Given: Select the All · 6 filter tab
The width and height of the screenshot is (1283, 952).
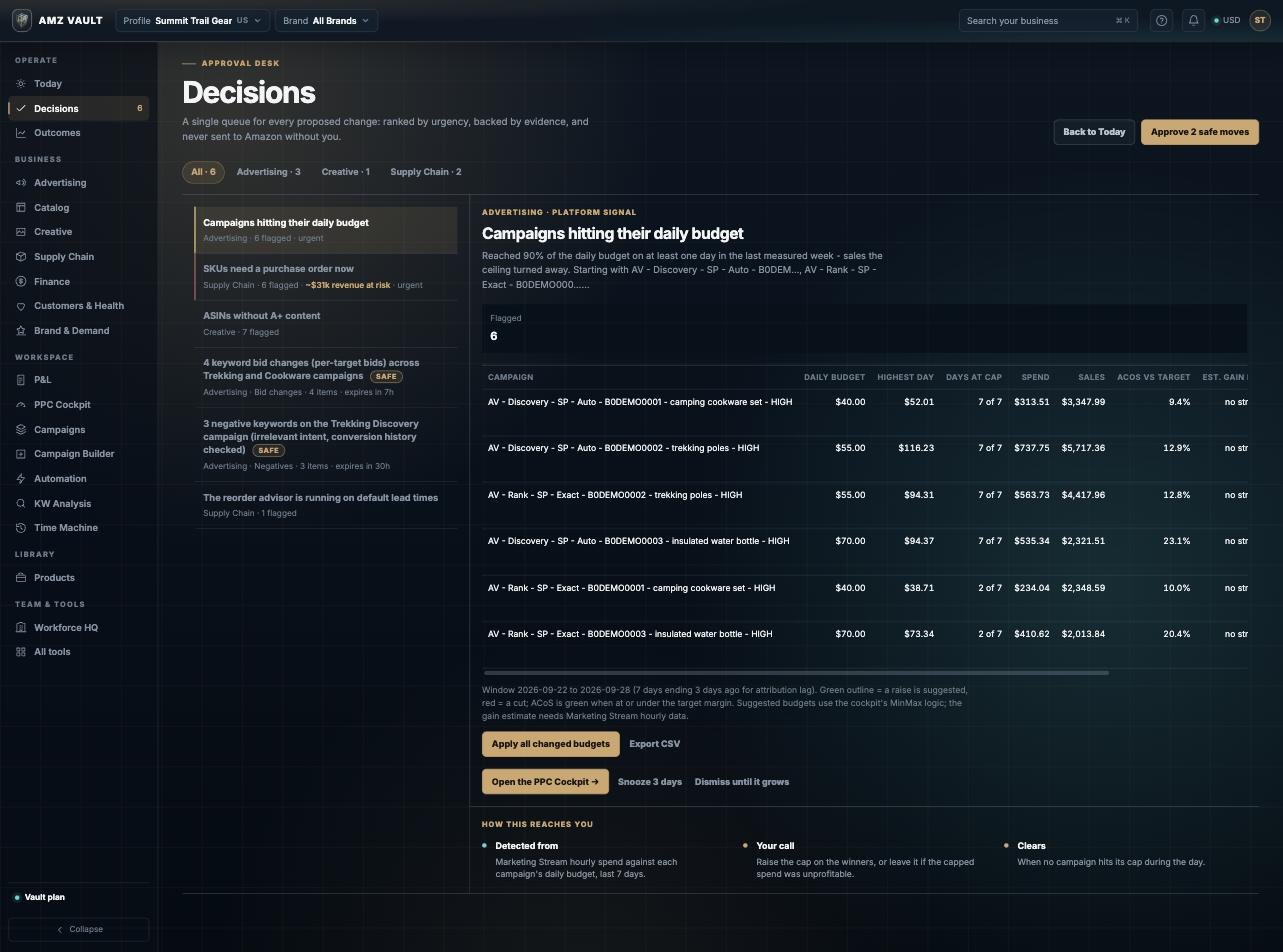Looking at the screenshot, I should [x=203, y=172].
